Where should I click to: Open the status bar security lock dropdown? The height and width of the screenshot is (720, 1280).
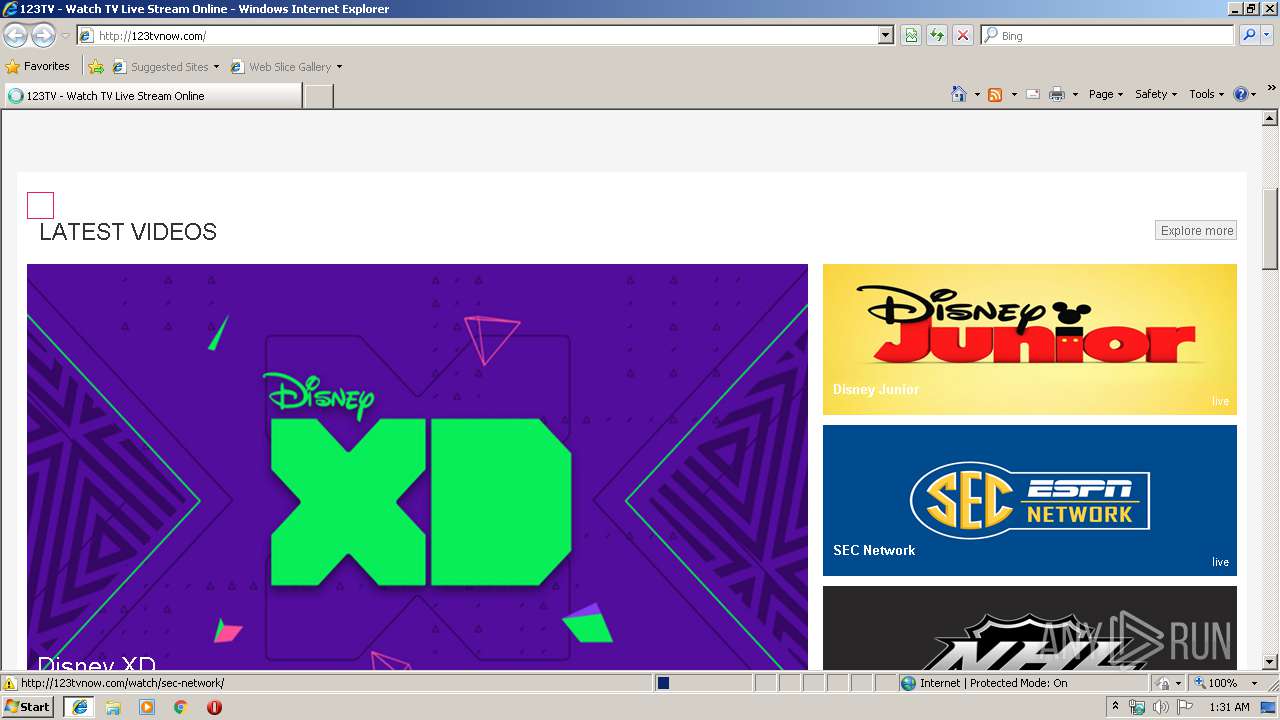[x=1169, y=683]
